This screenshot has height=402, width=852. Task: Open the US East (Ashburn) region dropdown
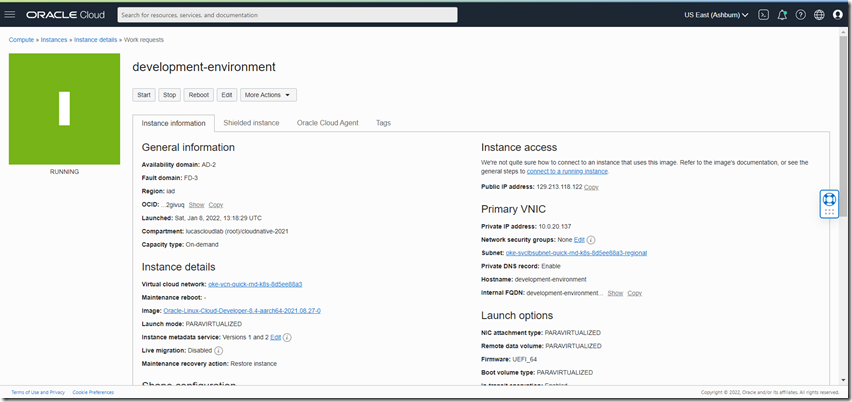(x=716, y=15)
